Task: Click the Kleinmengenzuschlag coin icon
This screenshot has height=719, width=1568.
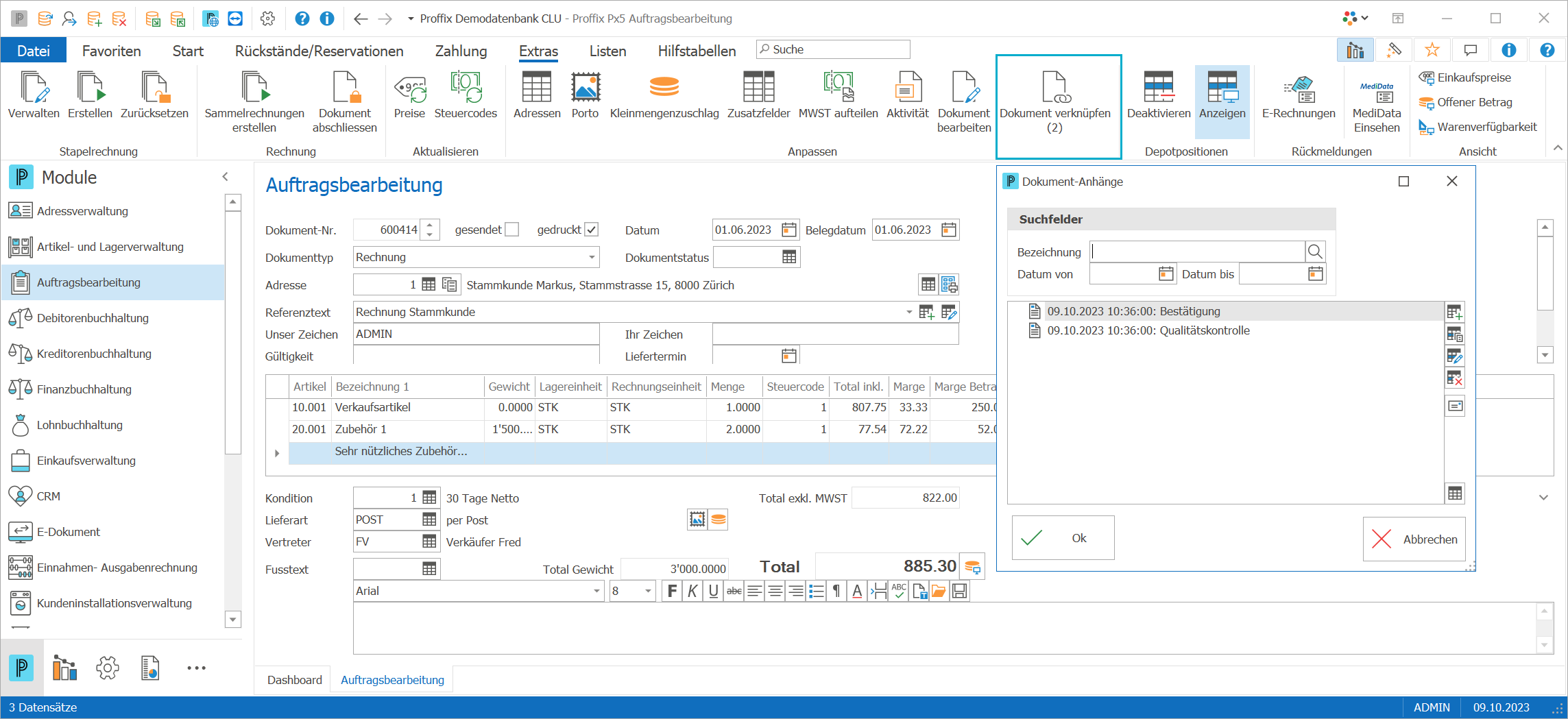Action: point(664,88)
